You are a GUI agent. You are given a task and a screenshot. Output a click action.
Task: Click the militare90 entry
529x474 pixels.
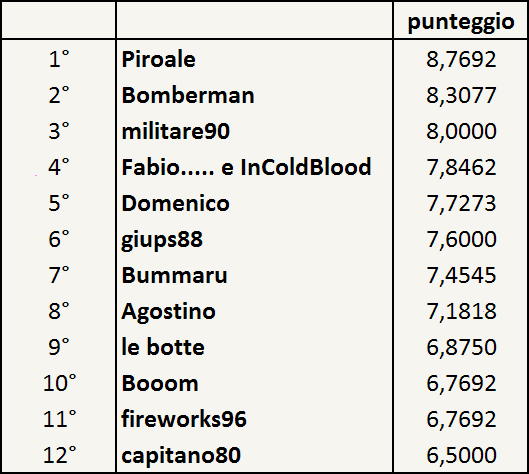point(176,131)
